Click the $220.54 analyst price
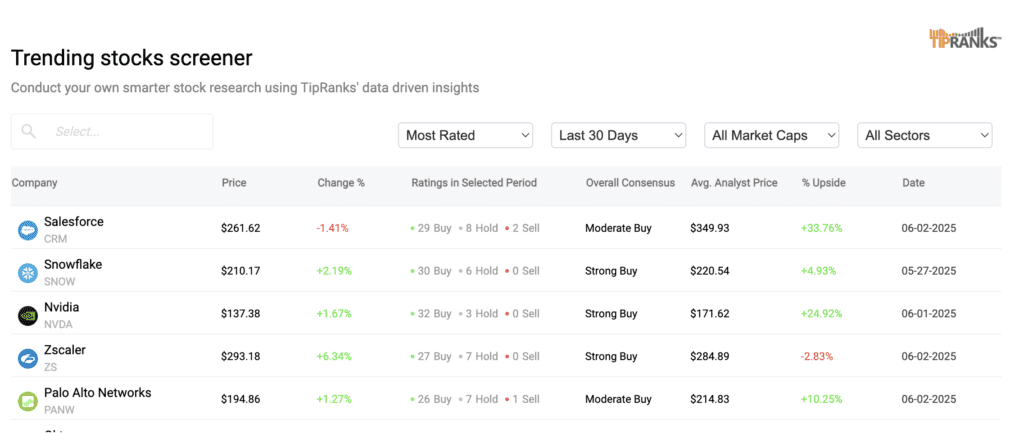 point(710,271)
